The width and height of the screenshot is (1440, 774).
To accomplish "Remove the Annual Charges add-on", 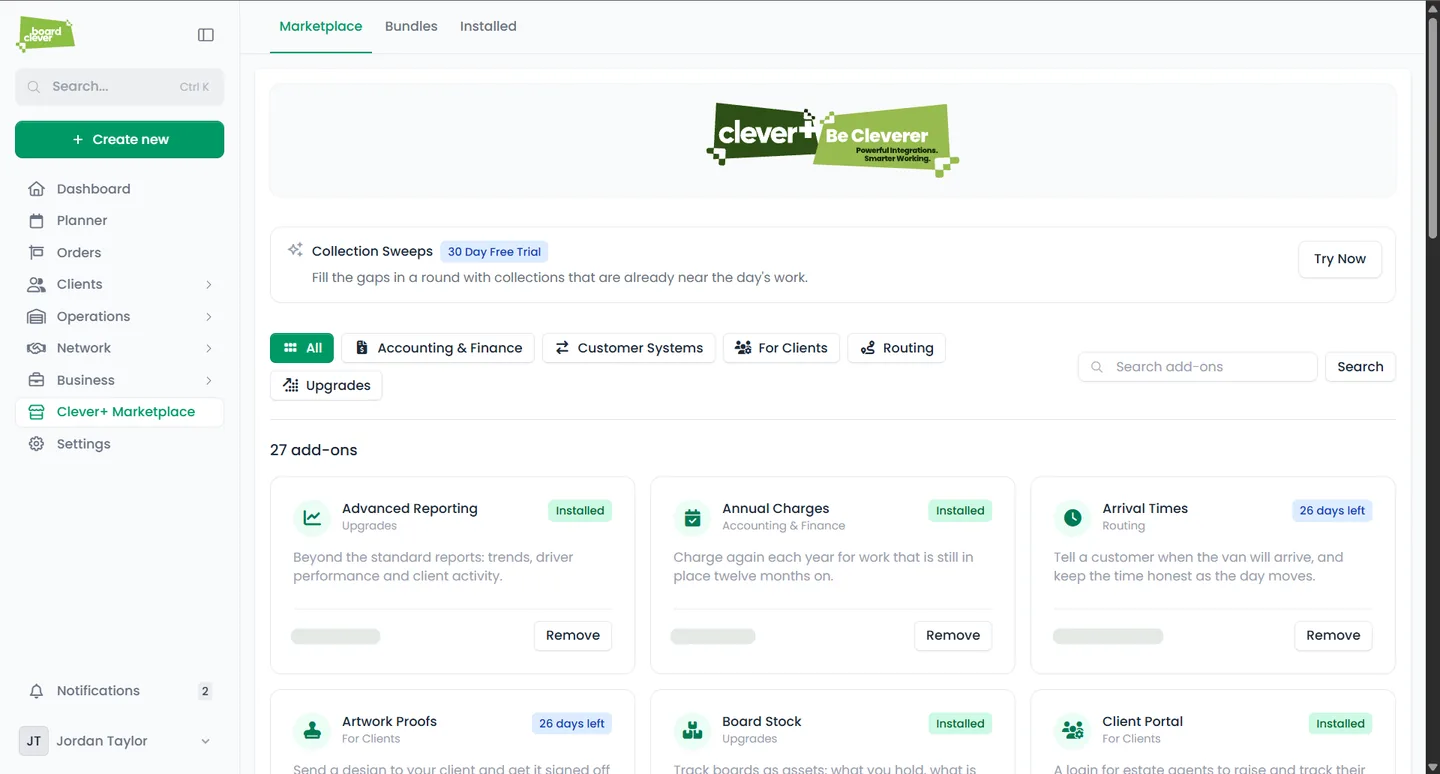I will (953, 636).
